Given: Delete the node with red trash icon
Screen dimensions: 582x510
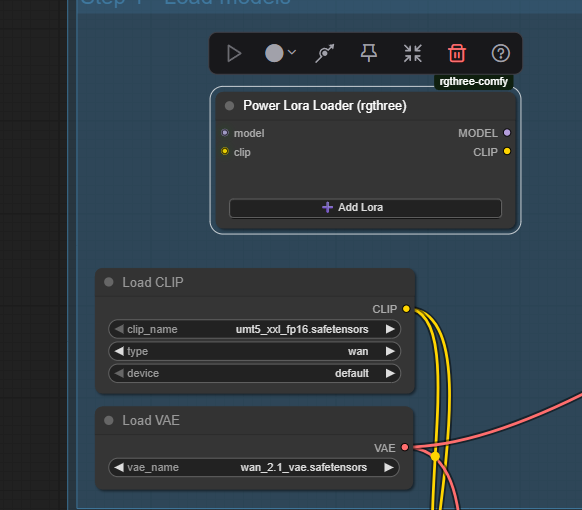Looking at the screenshot, I should click(x=457, y=53).
